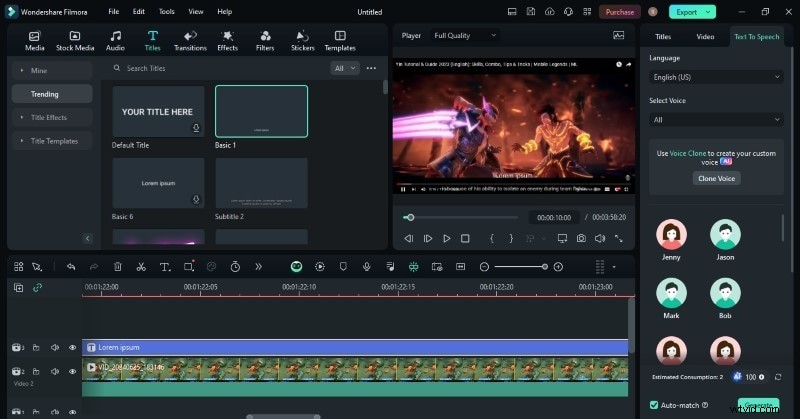Hide the Lorem ipsum title track

pos(72,347)
